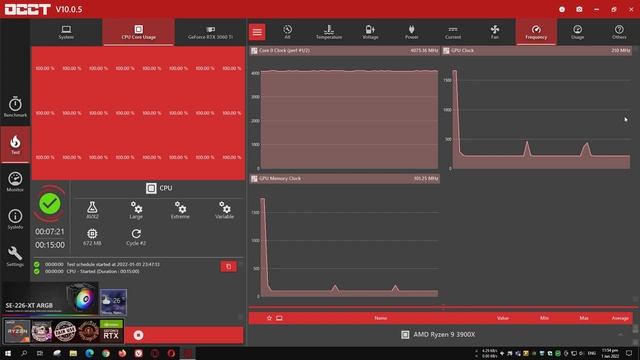Click the monitor column header icon
Screen dimensions: 640x360
(x=279, y=318)
